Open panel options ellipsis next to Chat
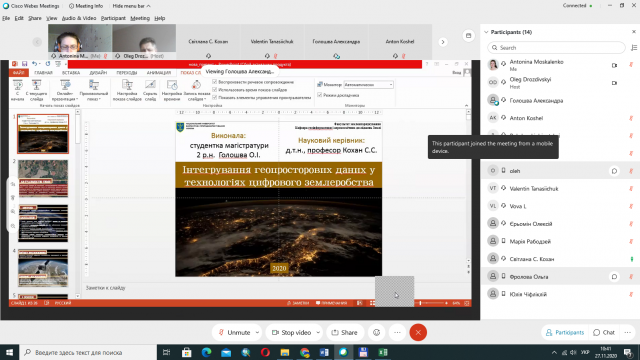 pyautogui.click(x=628, y=333)
